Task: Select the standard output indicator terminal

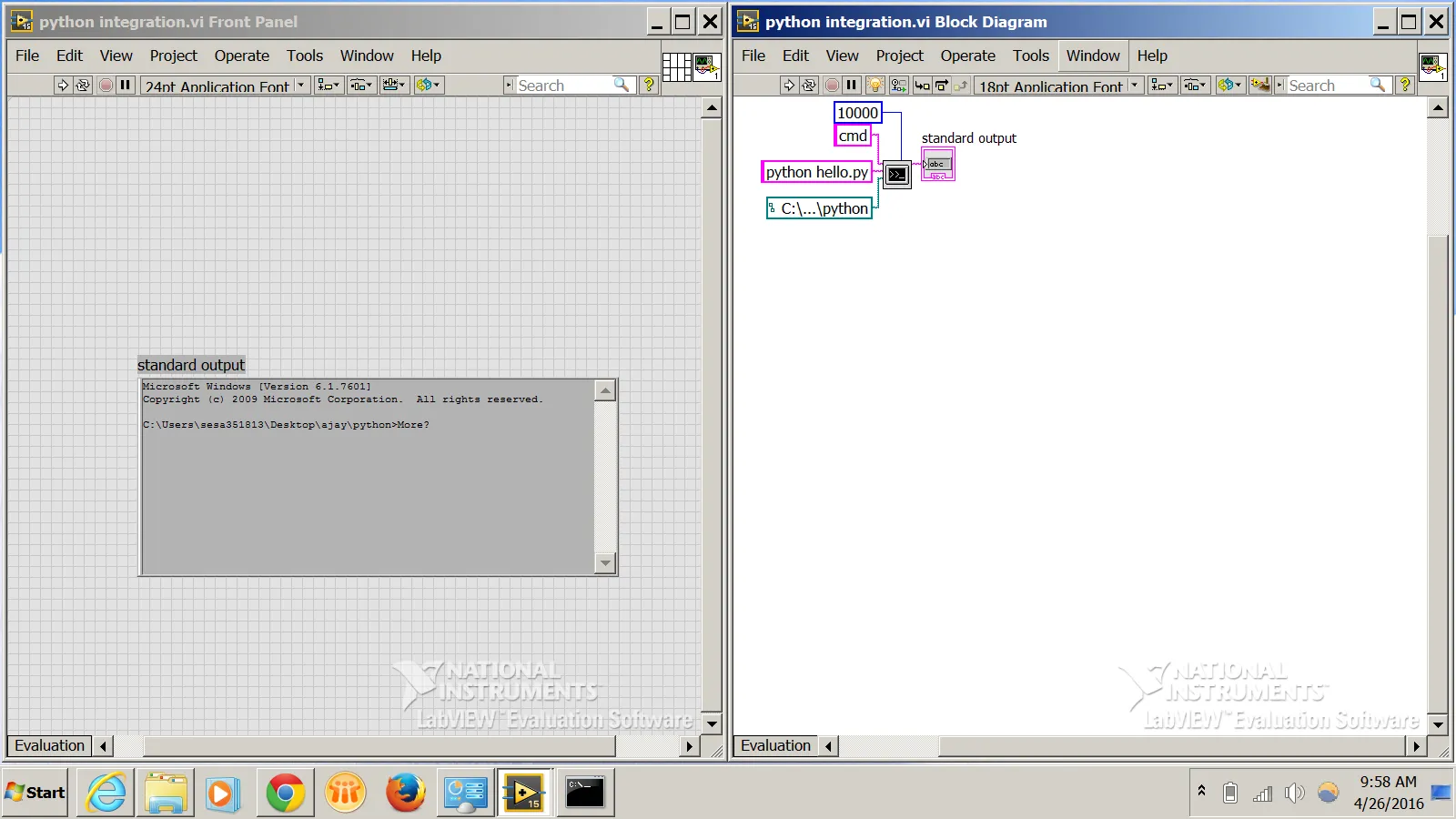Action: [938, 165]
